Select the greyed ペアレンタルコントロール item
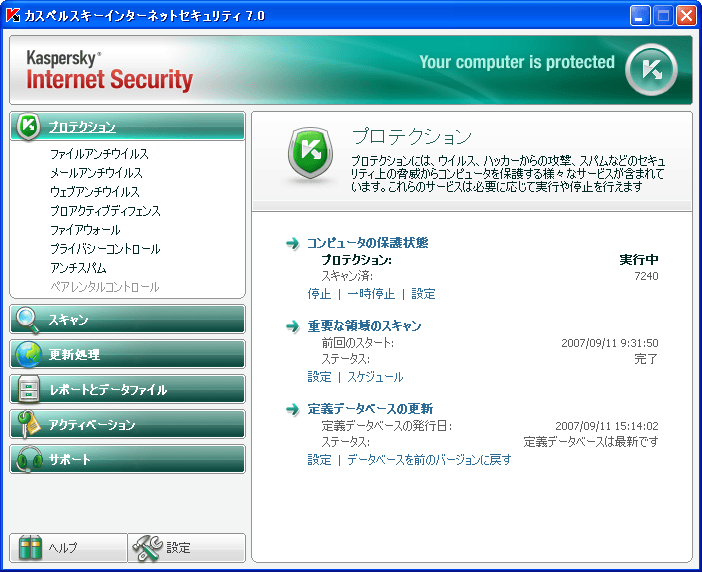The width and height of the screenshot is (702, 572). click(105, 287)
